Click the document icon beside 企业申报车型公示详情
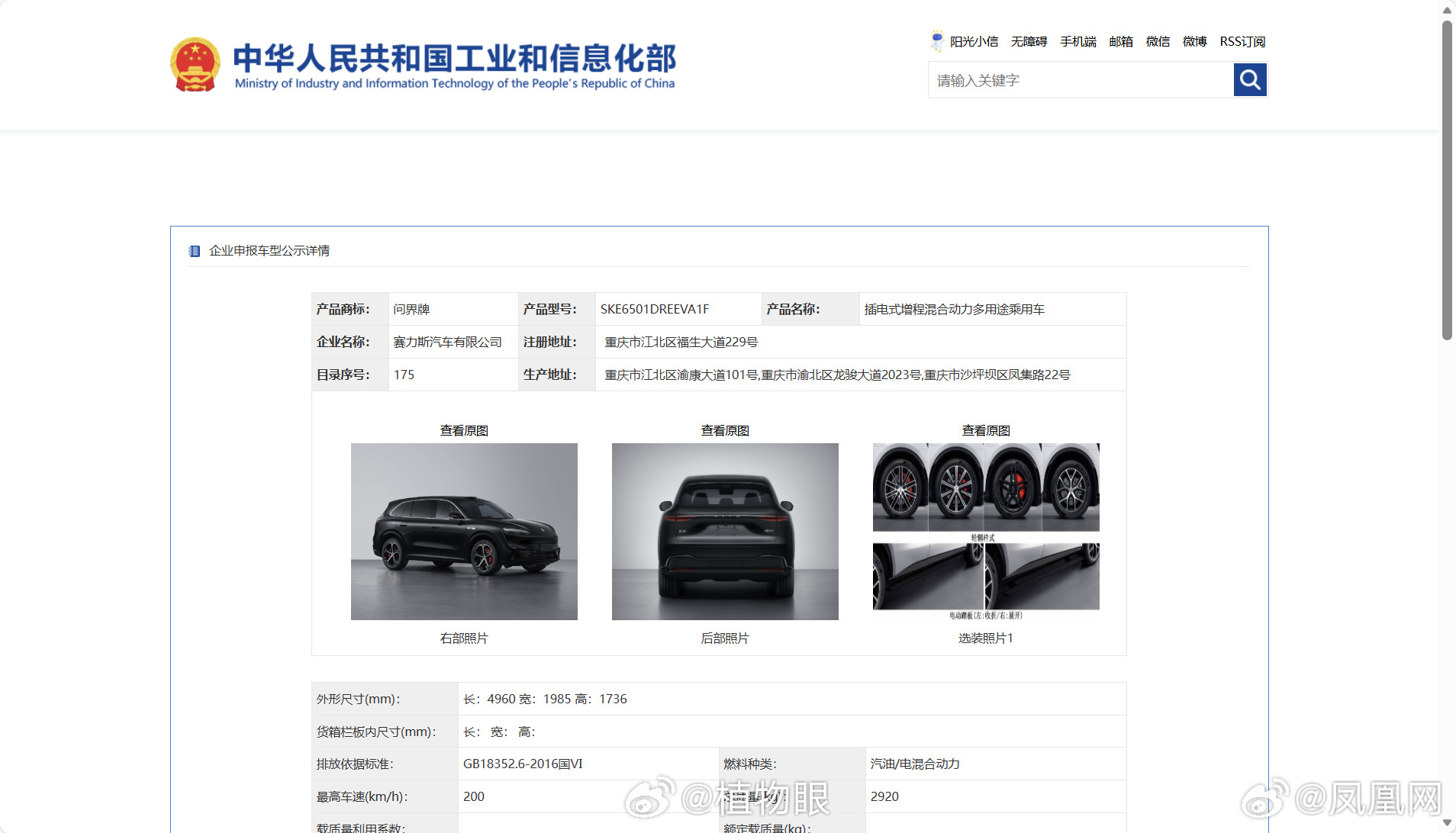 click(x=193, y=250)
